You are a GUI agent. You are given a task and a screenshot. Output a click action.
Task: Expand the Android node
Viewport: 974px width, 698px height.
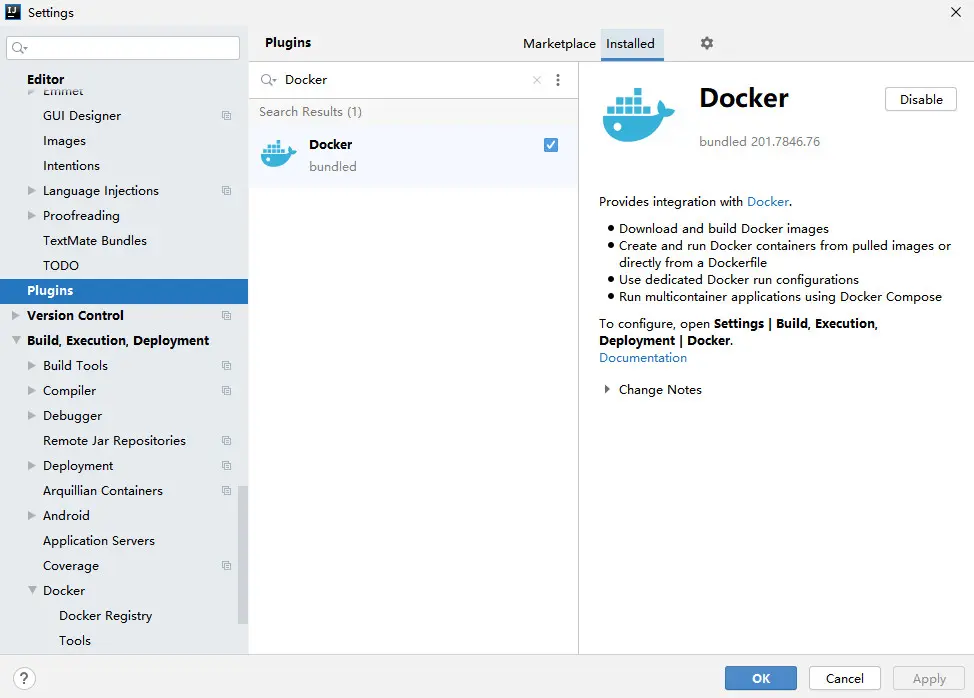(x=32, y=515)
